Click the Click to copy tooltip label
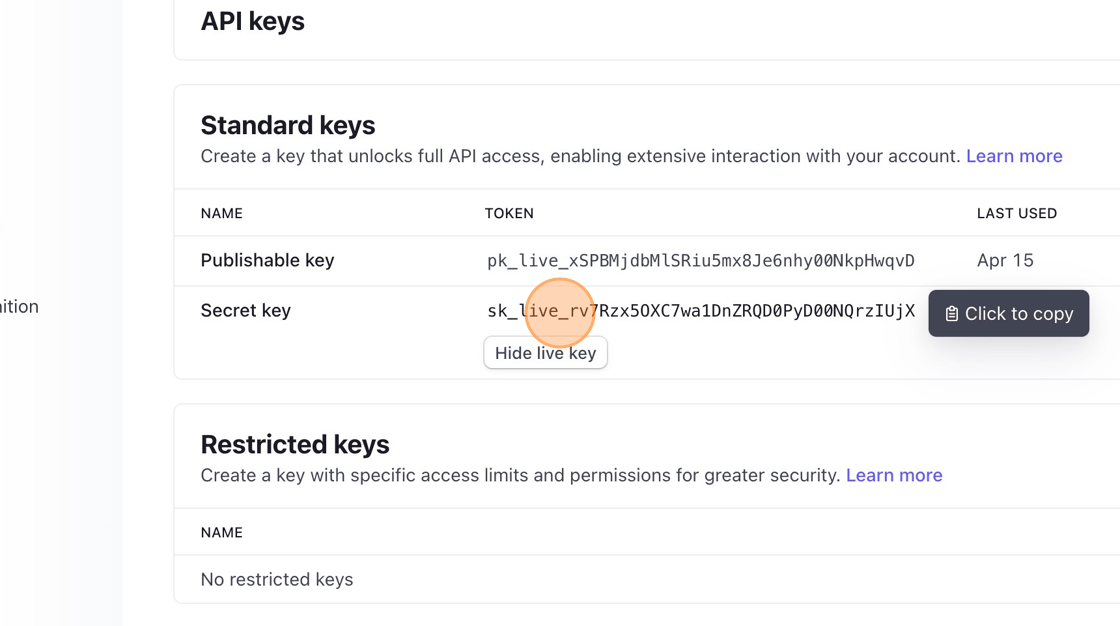 pyautogui.click(x=1018, y=314)
